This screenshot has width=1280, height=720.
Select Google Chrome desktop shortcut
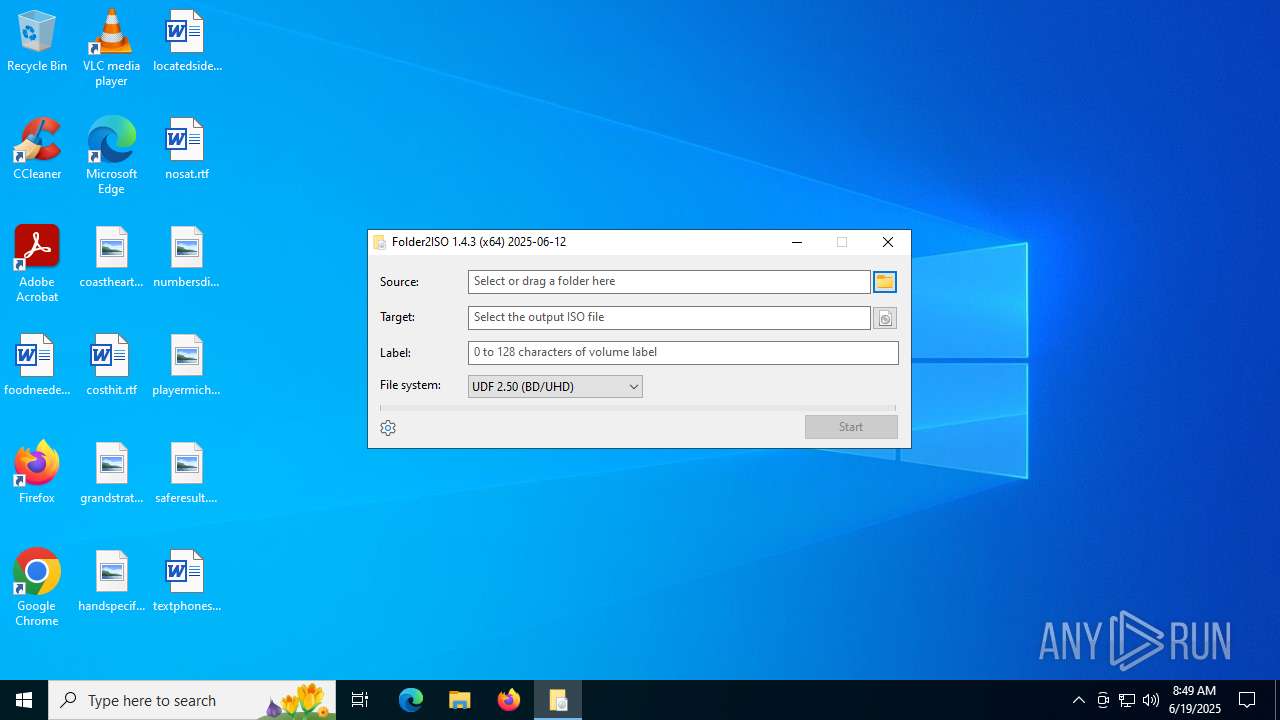37,588
